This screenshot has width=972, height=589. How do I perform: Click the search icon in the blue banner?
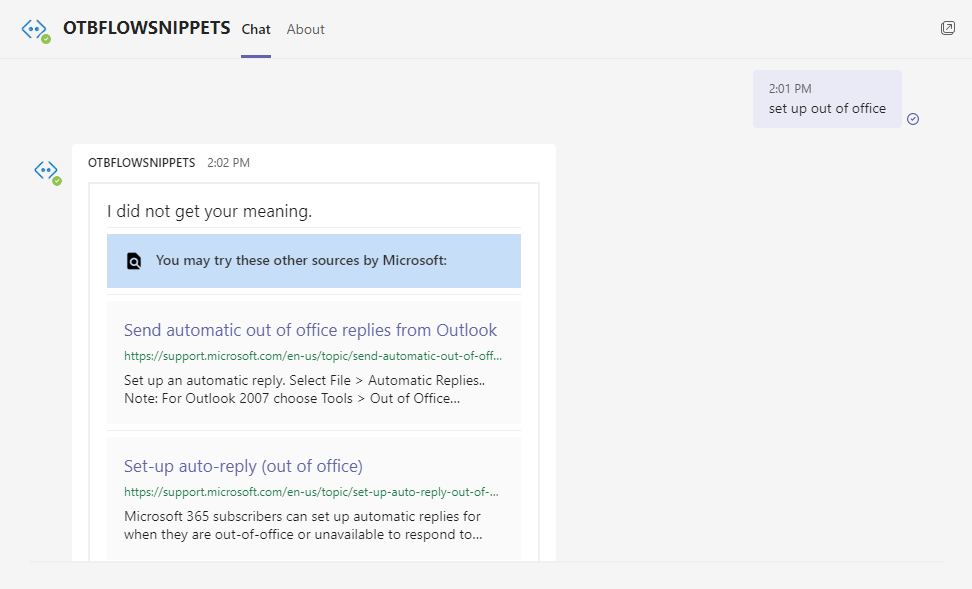[x=134, y=261]
